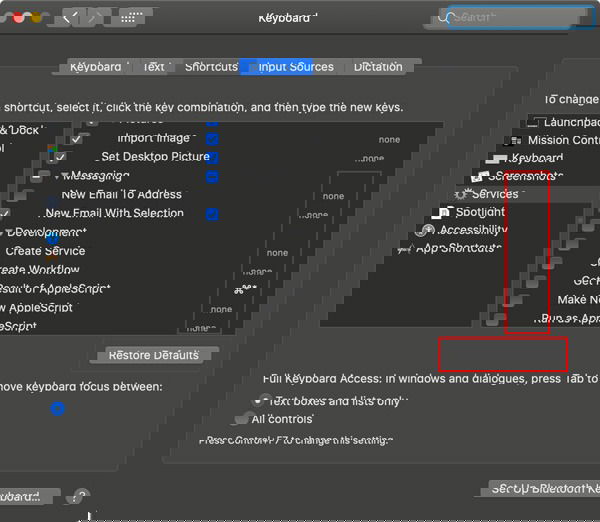
Task: Select the 'Mission Control' category label
Action: pyautogui.click(x=564, y=140)
